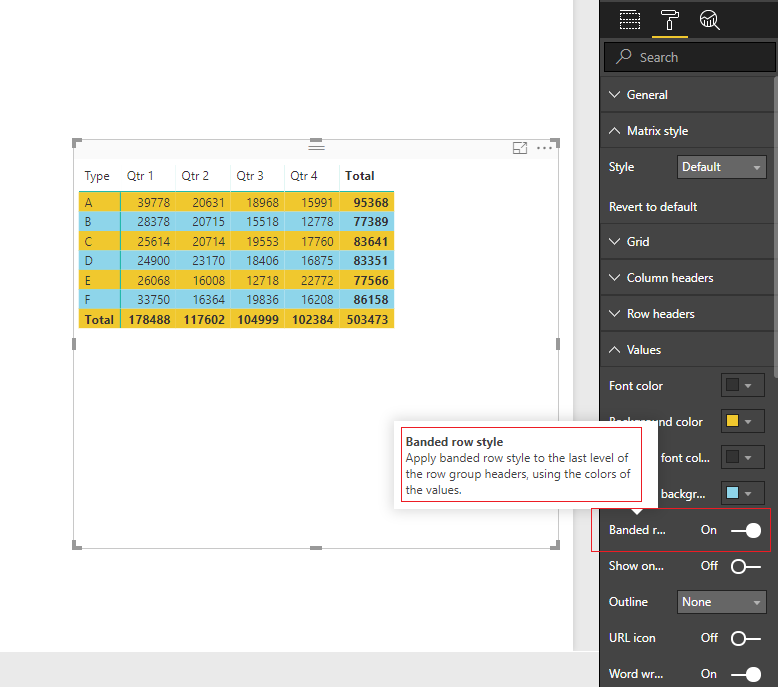Image resolution: width=778 pixels, height=687 pixels.
Task: Open the Style Default dropdown
Action: (x=721, y=167)
